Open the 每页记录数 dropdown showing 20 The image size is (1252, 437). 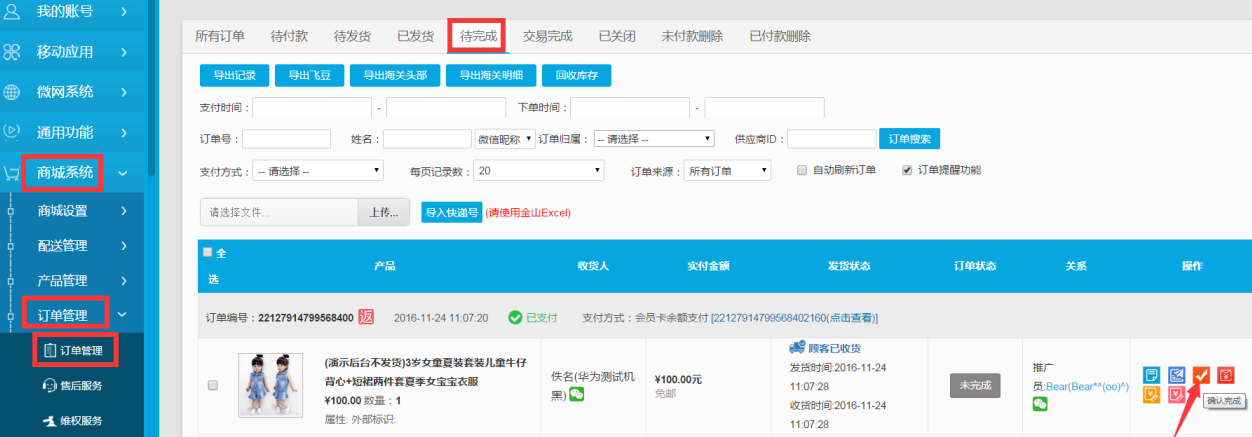tap(538, 171)
